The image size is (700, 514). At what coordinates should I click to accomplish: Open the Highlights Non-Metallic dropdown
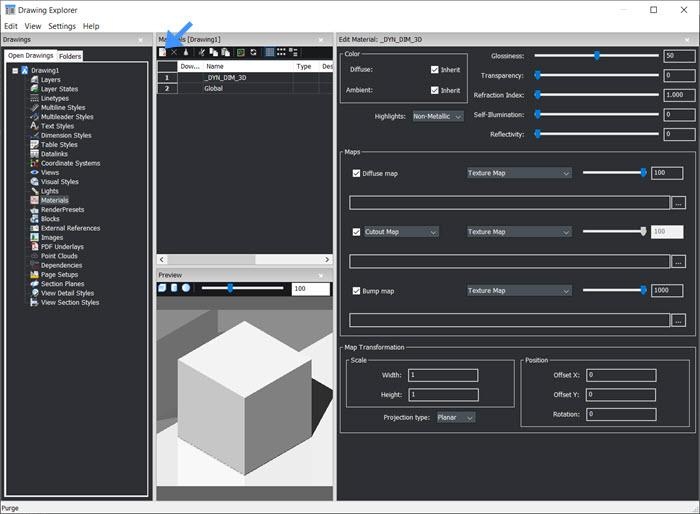[438, 116]
